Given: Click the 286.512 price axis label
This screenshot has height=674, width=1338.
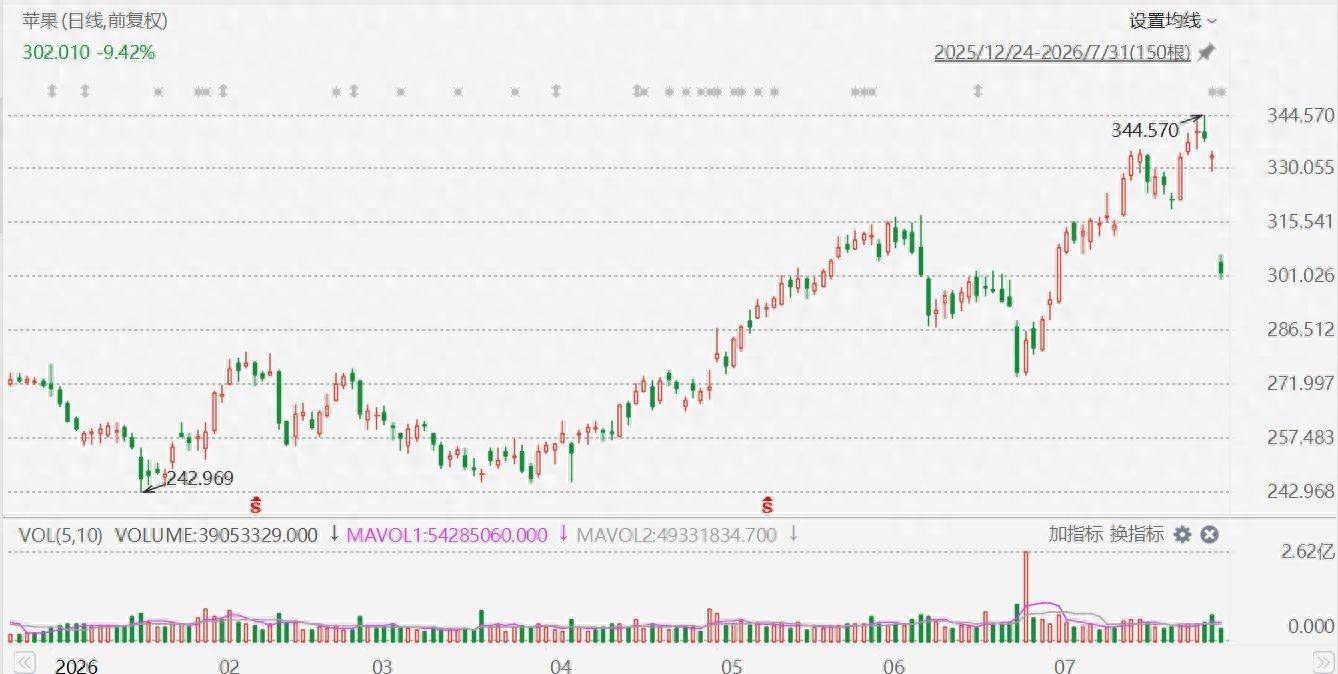Looking at the screenshot, I should coord(1300,329).
